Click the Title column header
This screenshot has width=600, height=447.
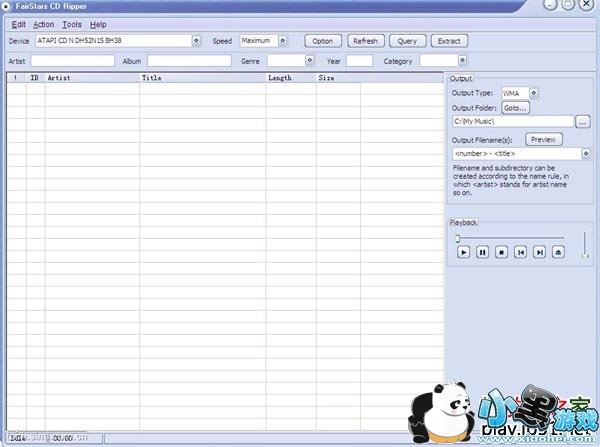pos(202,78)
